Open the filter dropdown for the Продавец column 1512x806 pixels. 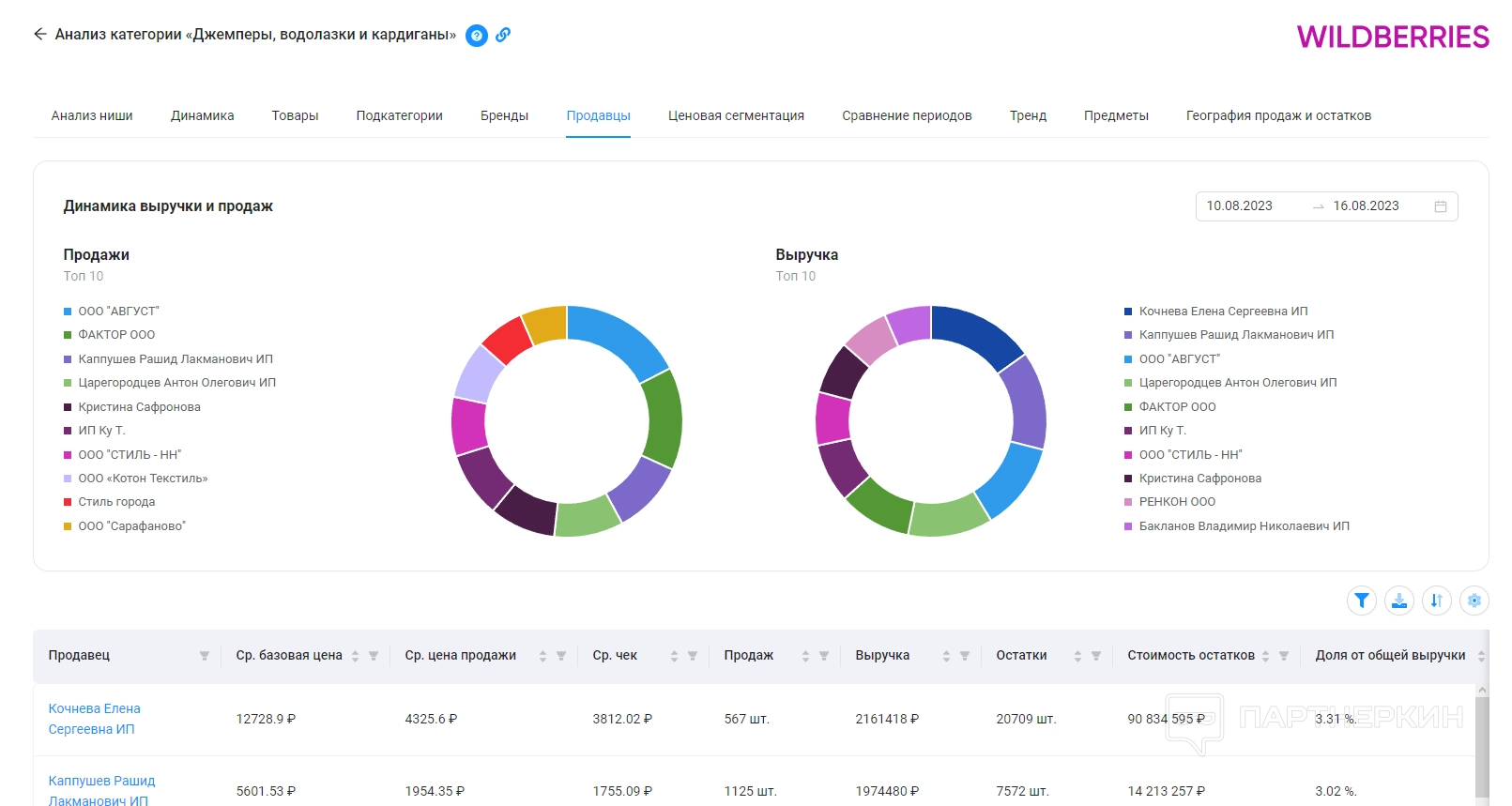[x=204, y=656]
